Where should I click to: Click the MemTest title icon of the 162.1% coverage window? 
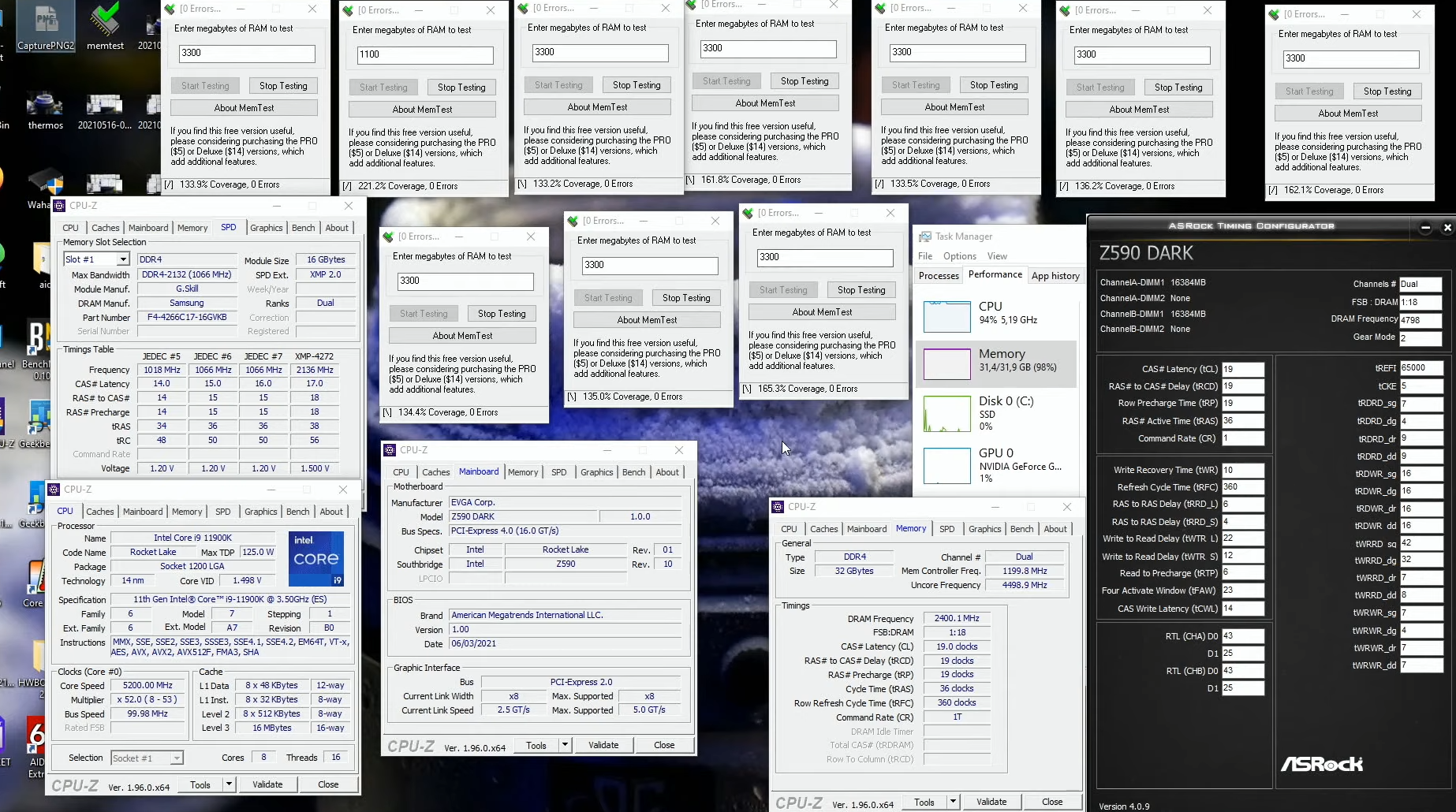point(1274,14)
